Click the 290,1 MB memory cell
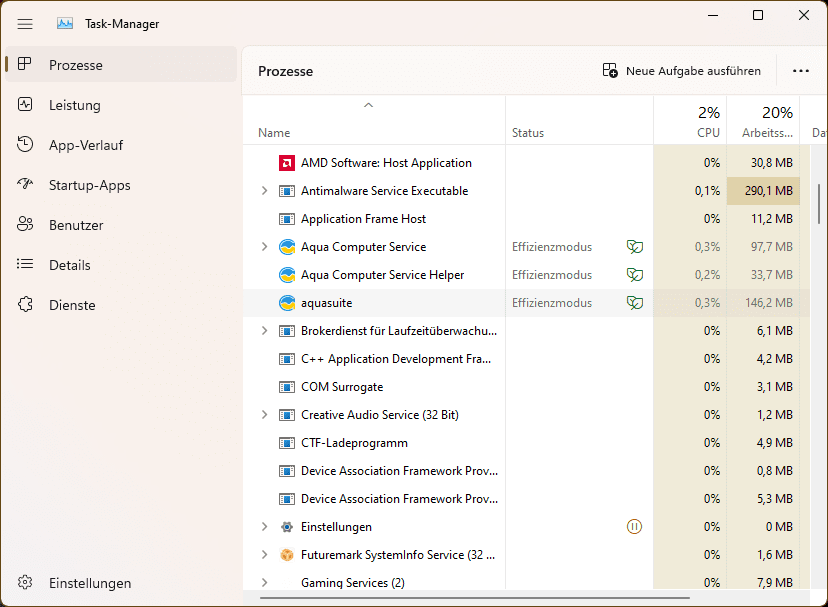 [763, 191]
